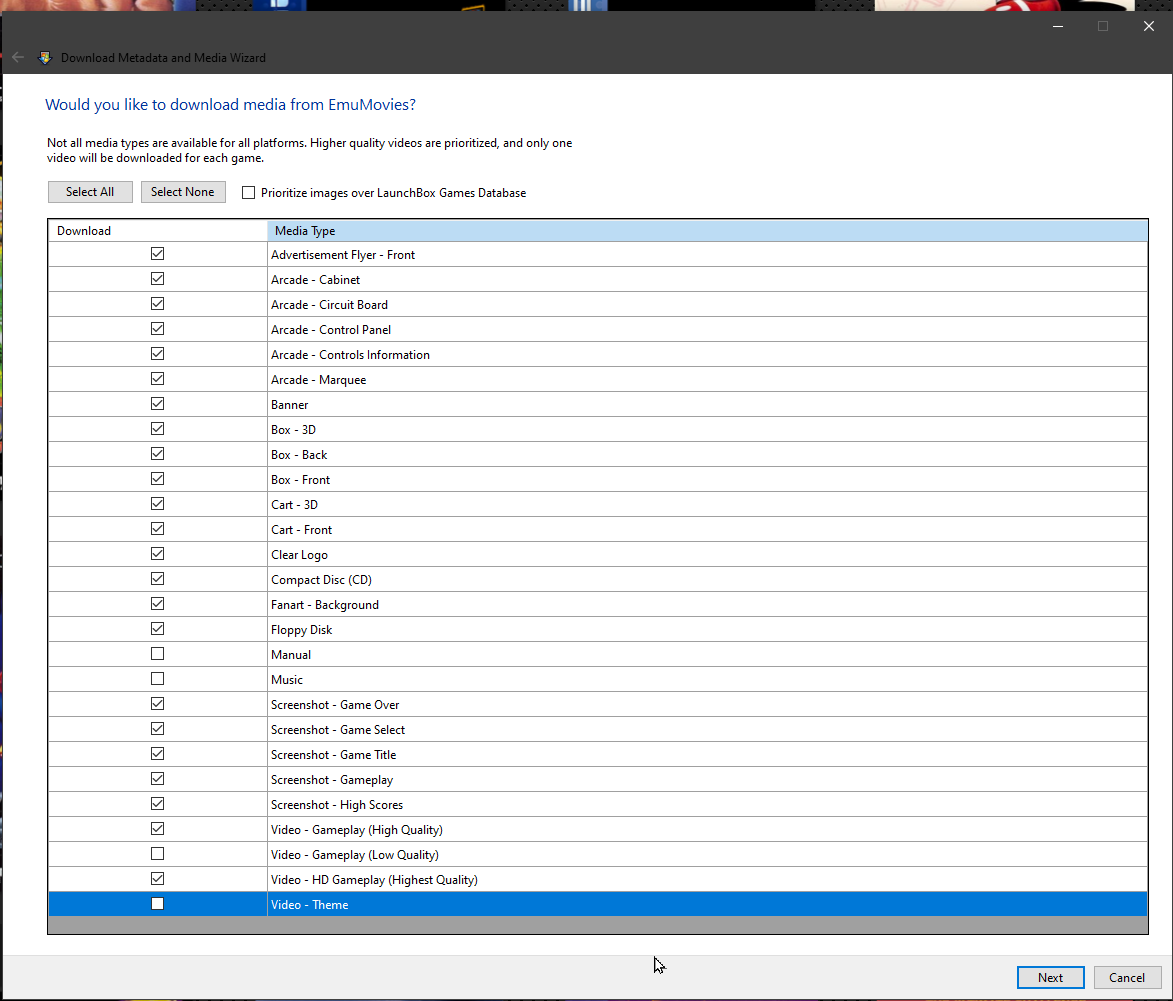
Task: Select the Compact Disc (CD) row label
Action: 322,580
